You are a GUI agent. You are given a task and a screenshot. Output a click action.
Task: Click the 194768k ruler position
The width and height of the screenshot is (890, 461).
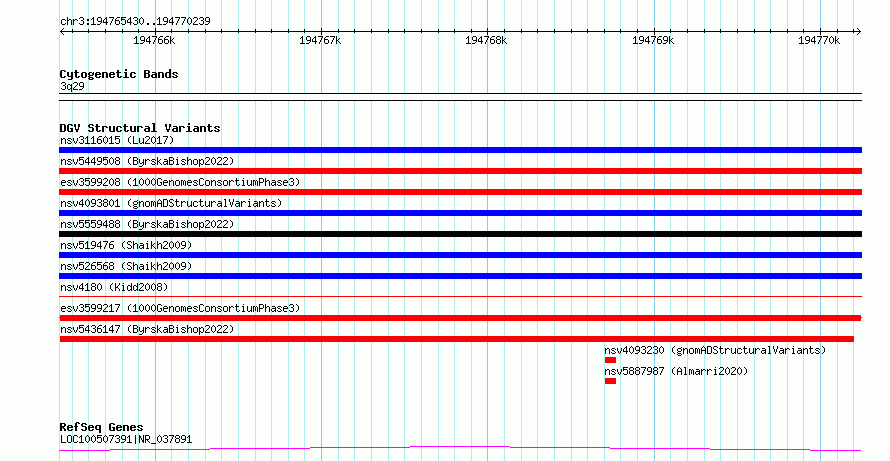point(486,40)
